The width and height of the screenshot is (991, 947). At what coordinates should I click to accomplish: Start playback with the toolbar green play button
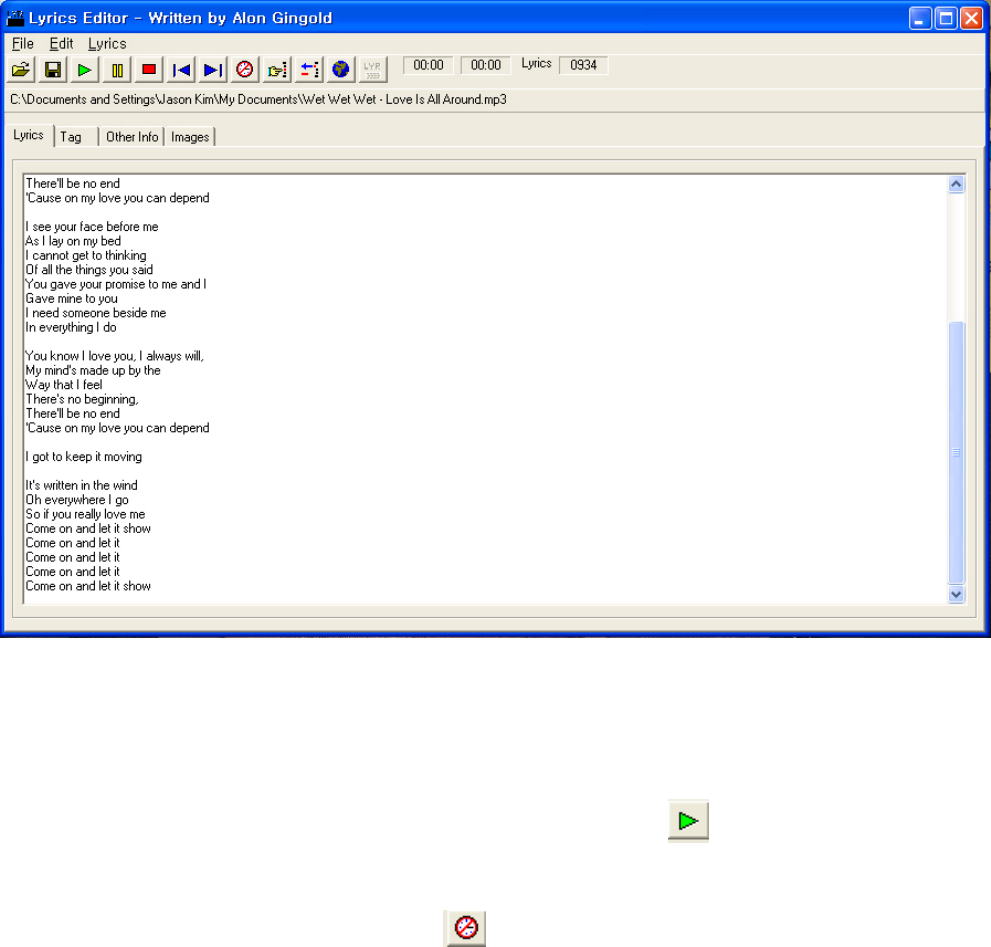85,70
